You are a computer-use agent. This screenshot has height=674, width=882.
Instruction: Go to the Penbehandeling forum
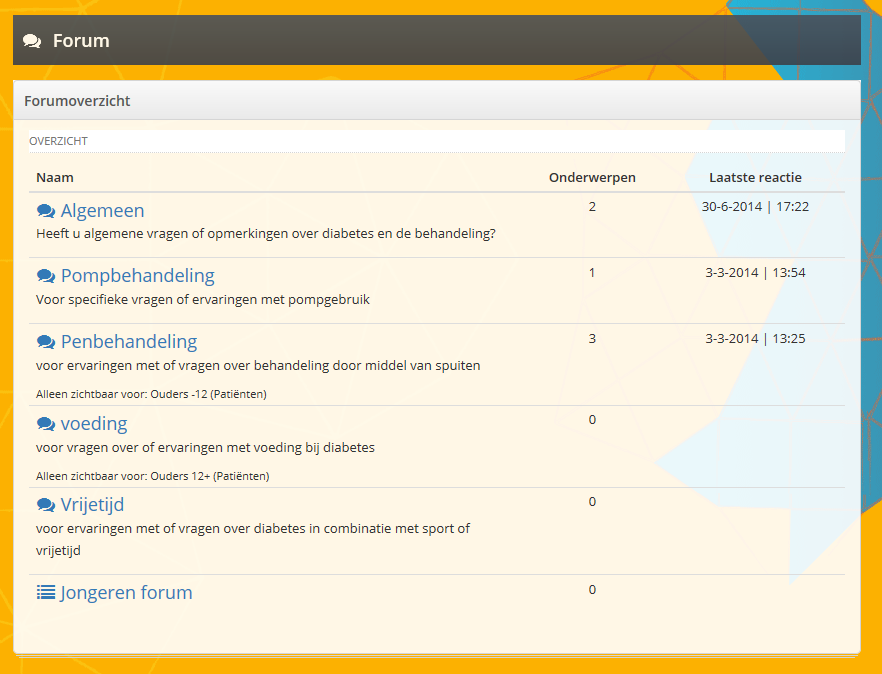coord(128,342)
